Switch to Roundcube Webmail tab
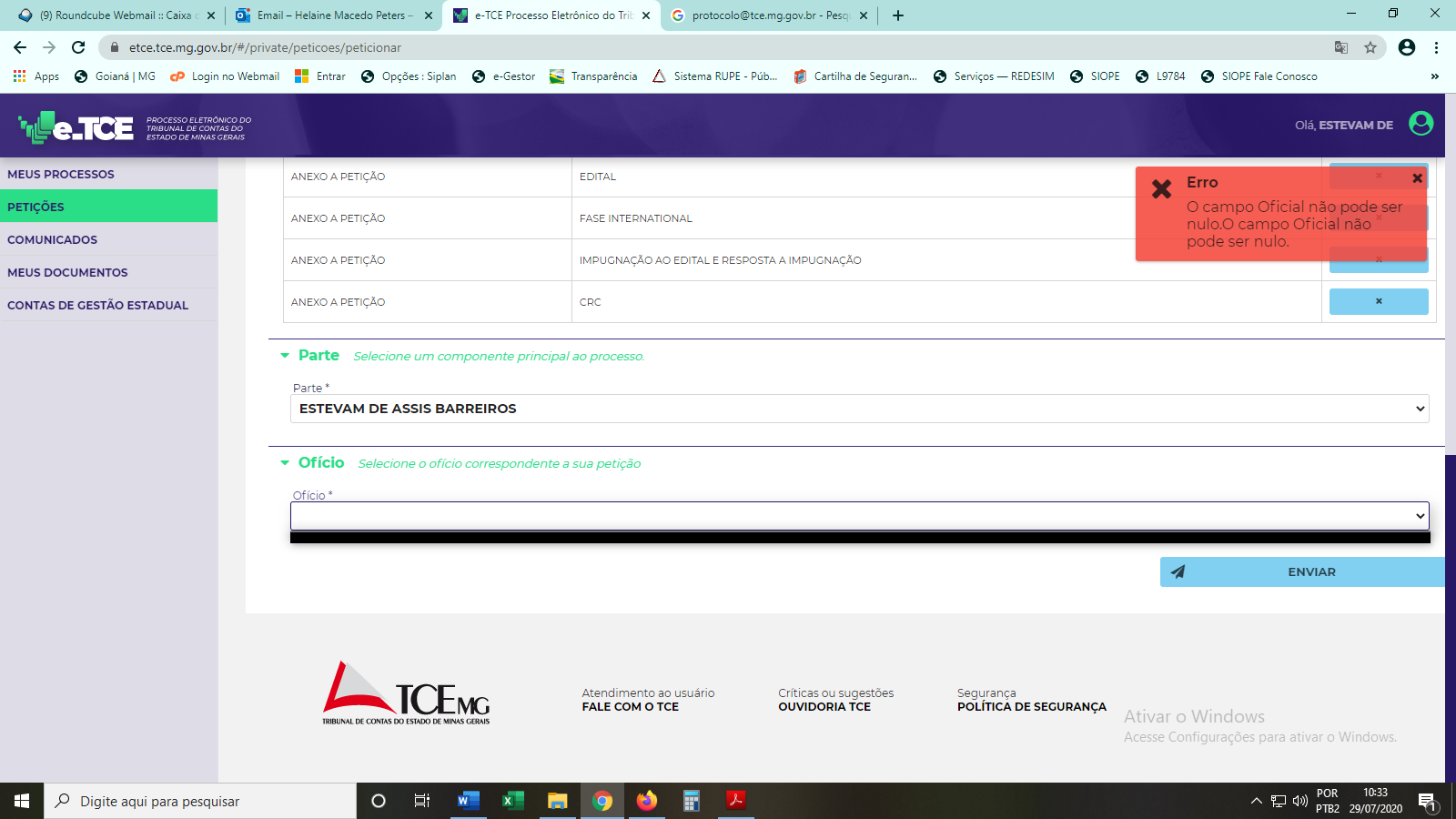The width and height of the screenshot is (1456, 819). coord(115,15)
